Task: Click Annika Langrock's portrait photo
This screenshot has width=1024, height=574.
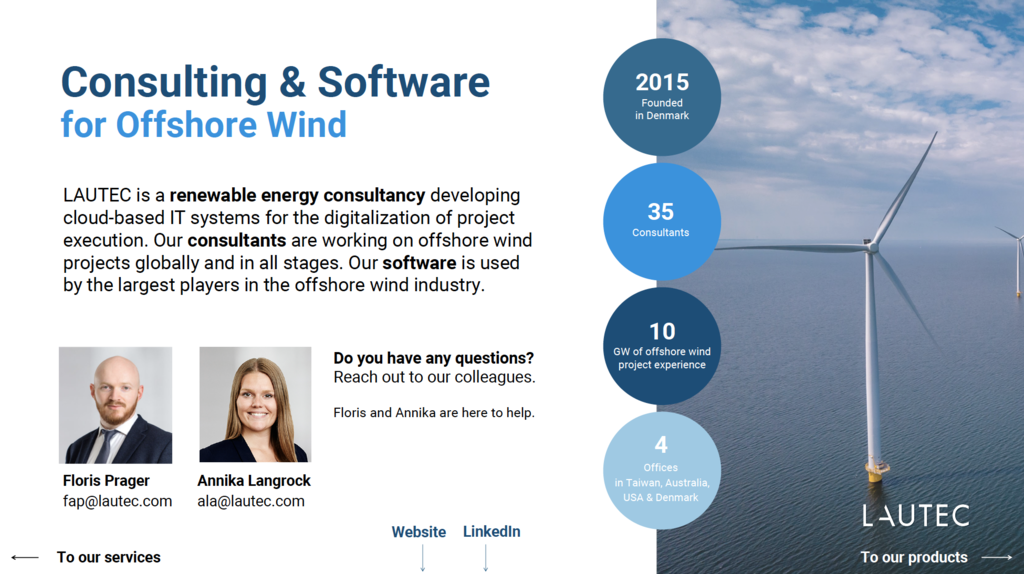Action: pos(255,405)
